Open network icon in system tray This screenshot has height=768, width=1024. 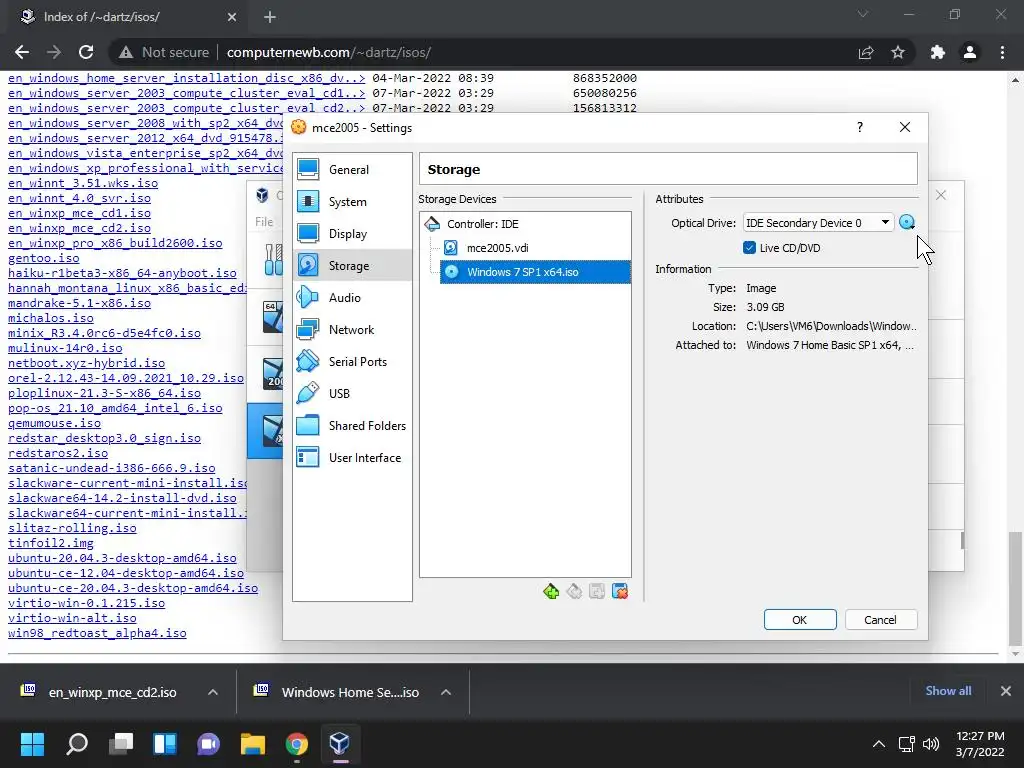pos(906,744)
